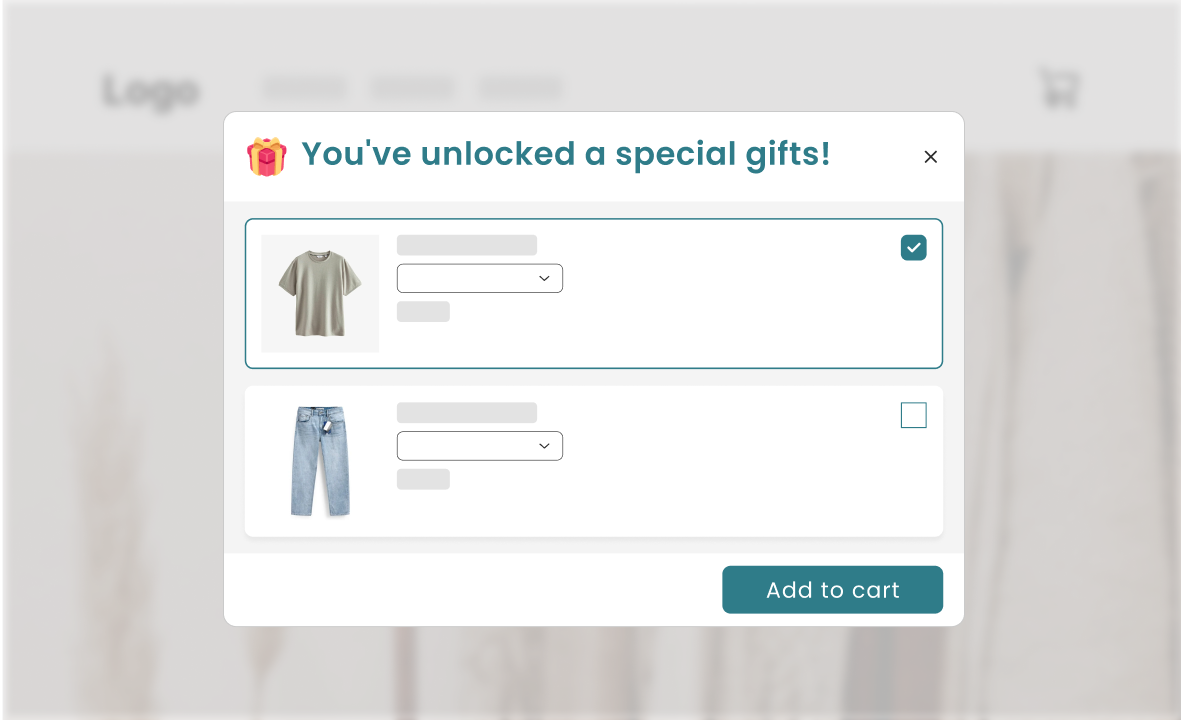
Task: Click the blurred Logo in header
Action: coord(151,91)
